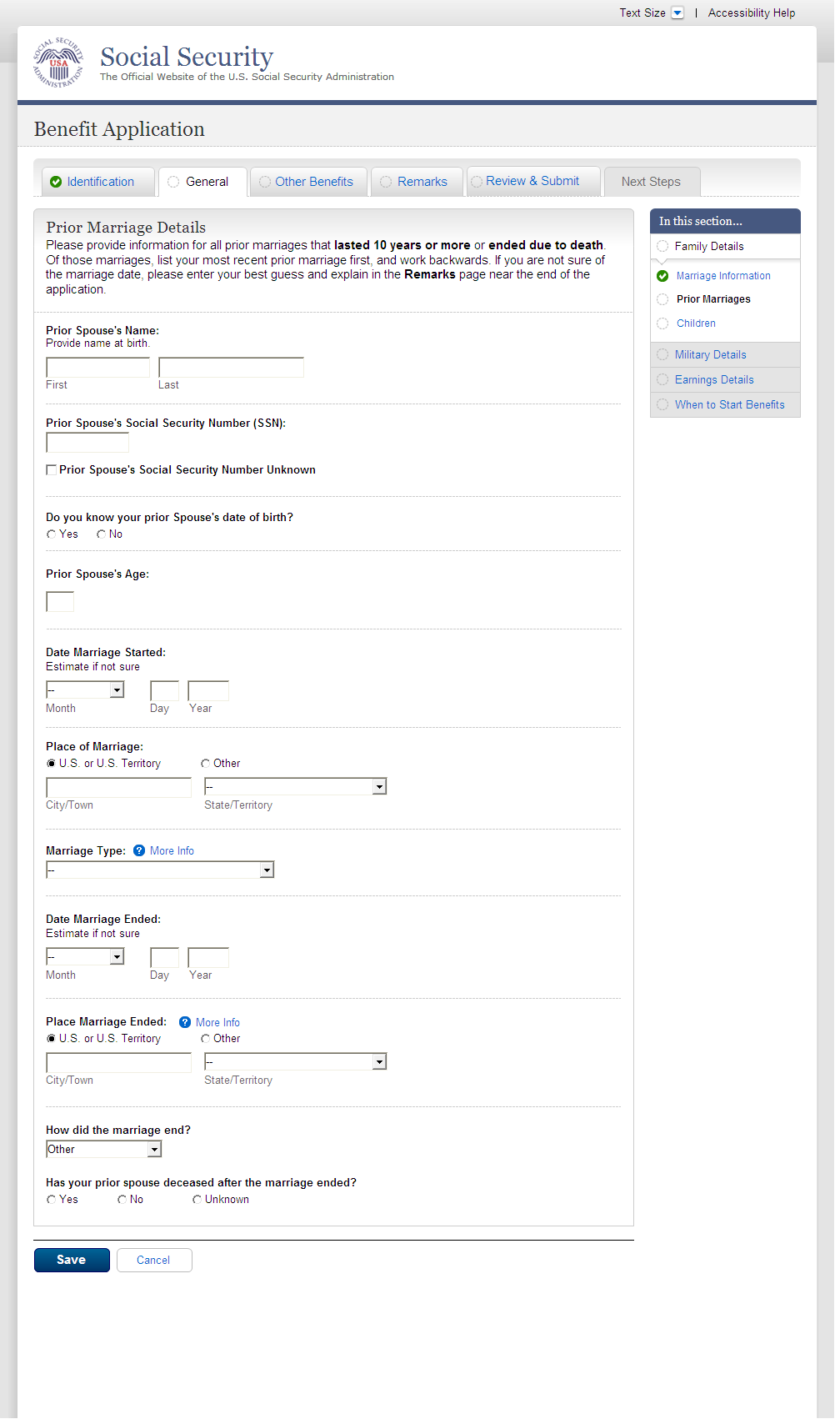Image resolution: width=840 pixels, height=1424 pixels.
Task: Click the green checkmark on Identification tab
Action: click(56, 183)
